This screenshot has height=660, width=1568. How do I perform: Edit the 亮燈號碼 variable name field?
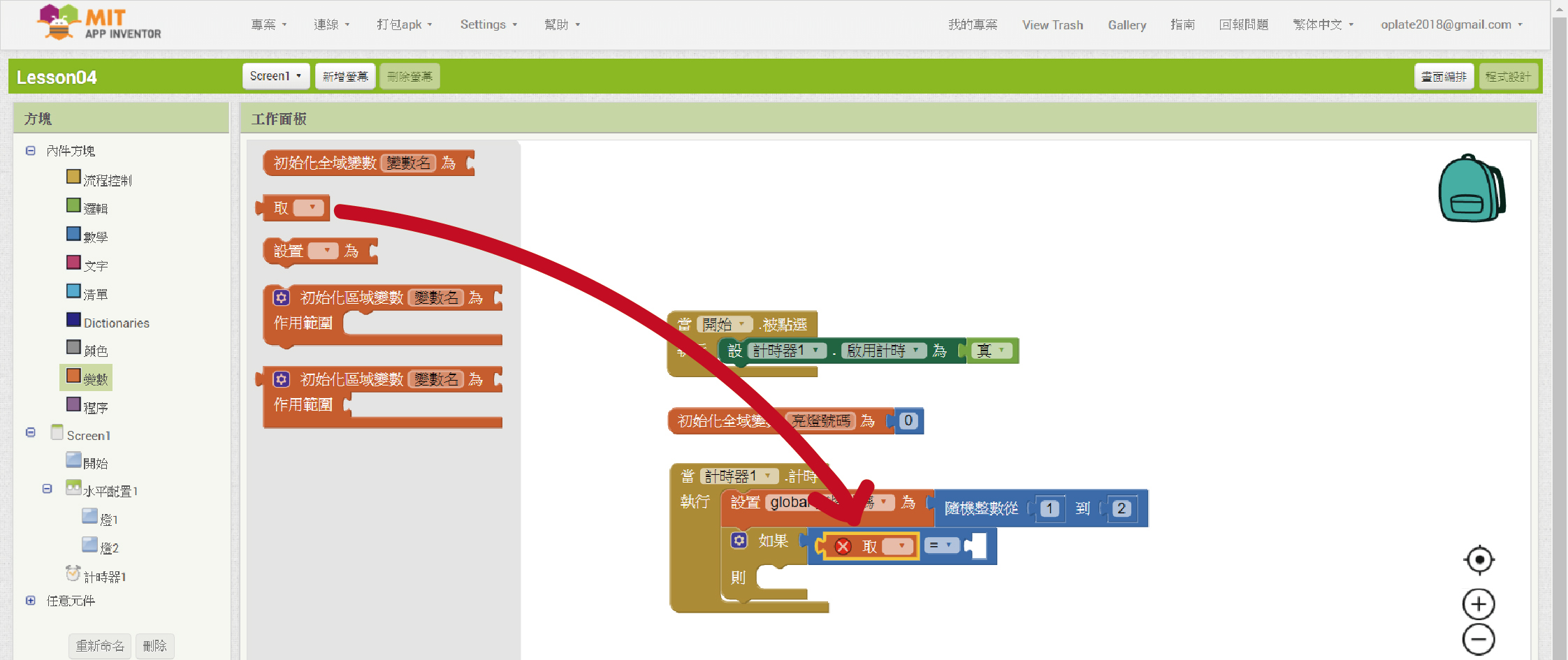tap(820, 420)
